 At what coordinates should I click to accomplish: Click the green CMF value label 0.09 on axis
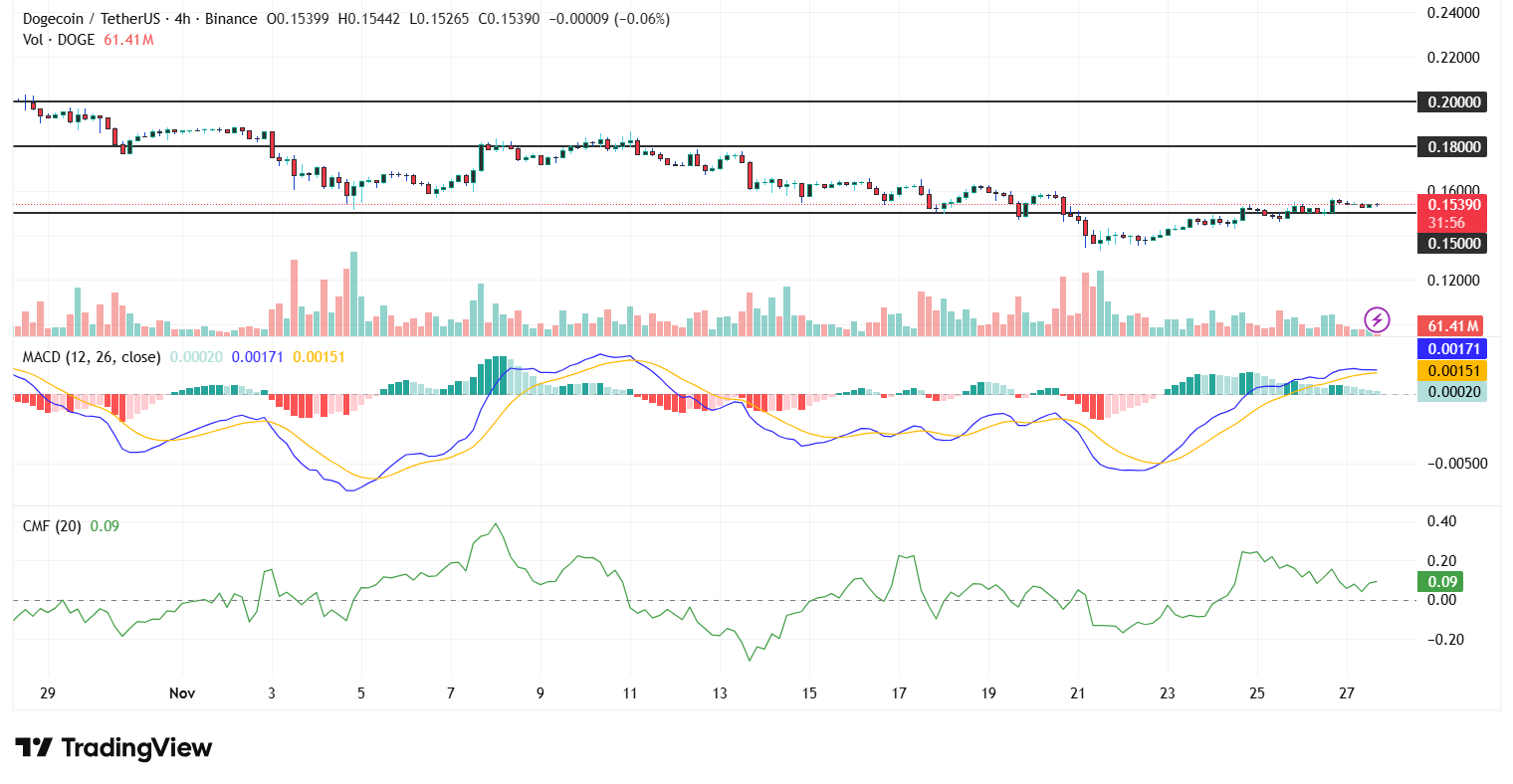tap(1442, 582)
